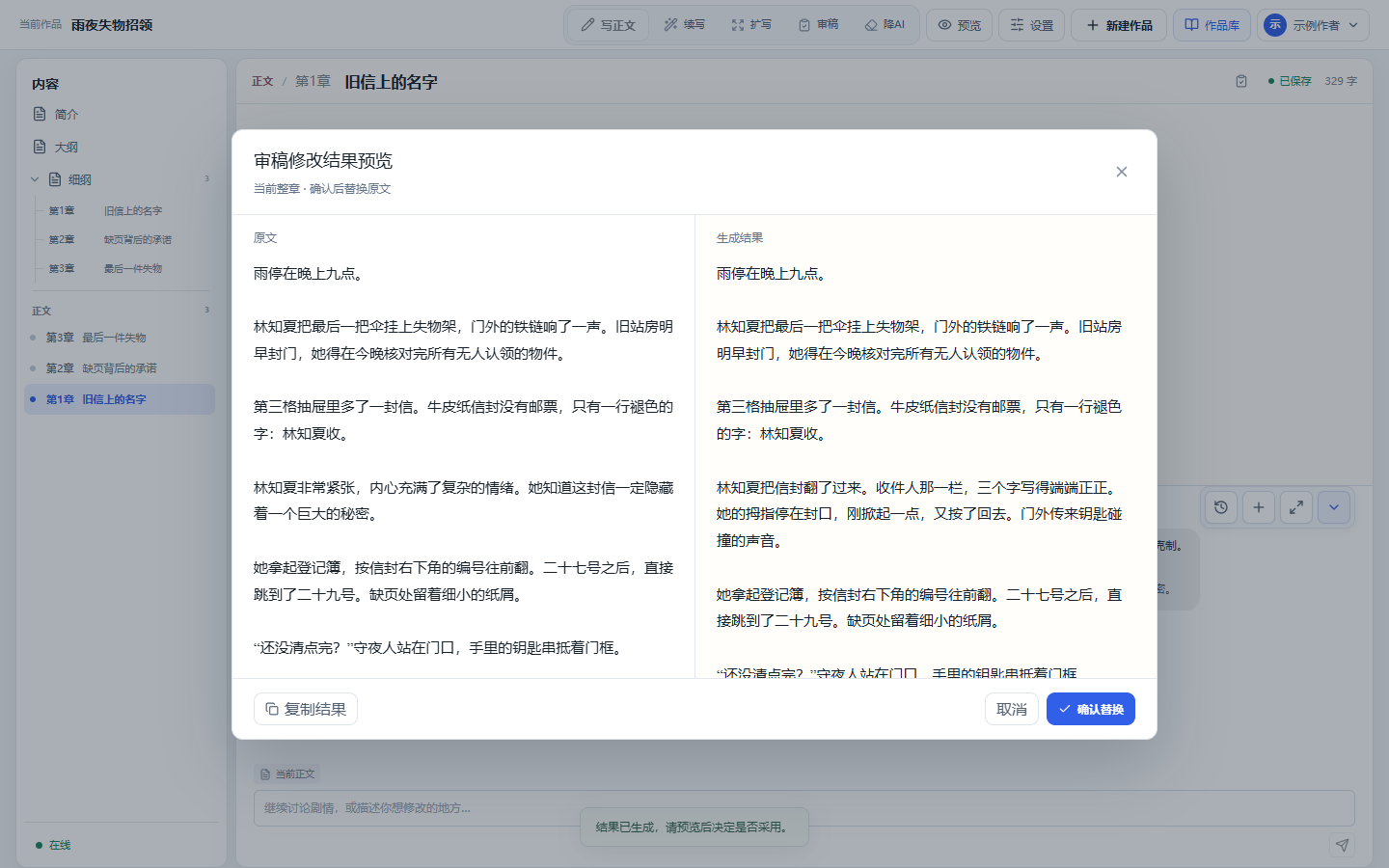Open 预览 preview button
1389x868 pixels.
click(960, 25)
